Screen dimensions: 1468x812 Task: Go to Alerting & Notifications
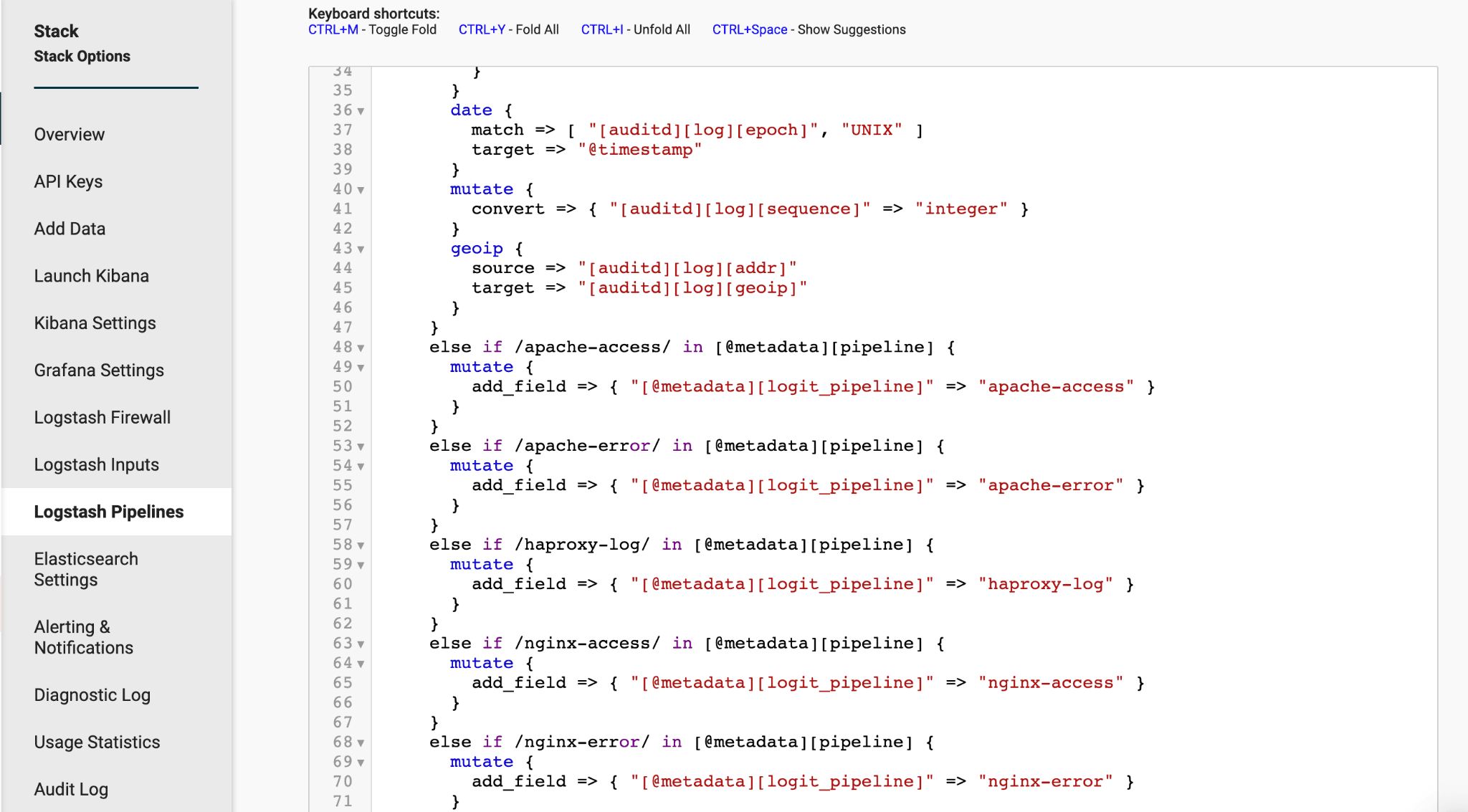click(x=84, y=637)
